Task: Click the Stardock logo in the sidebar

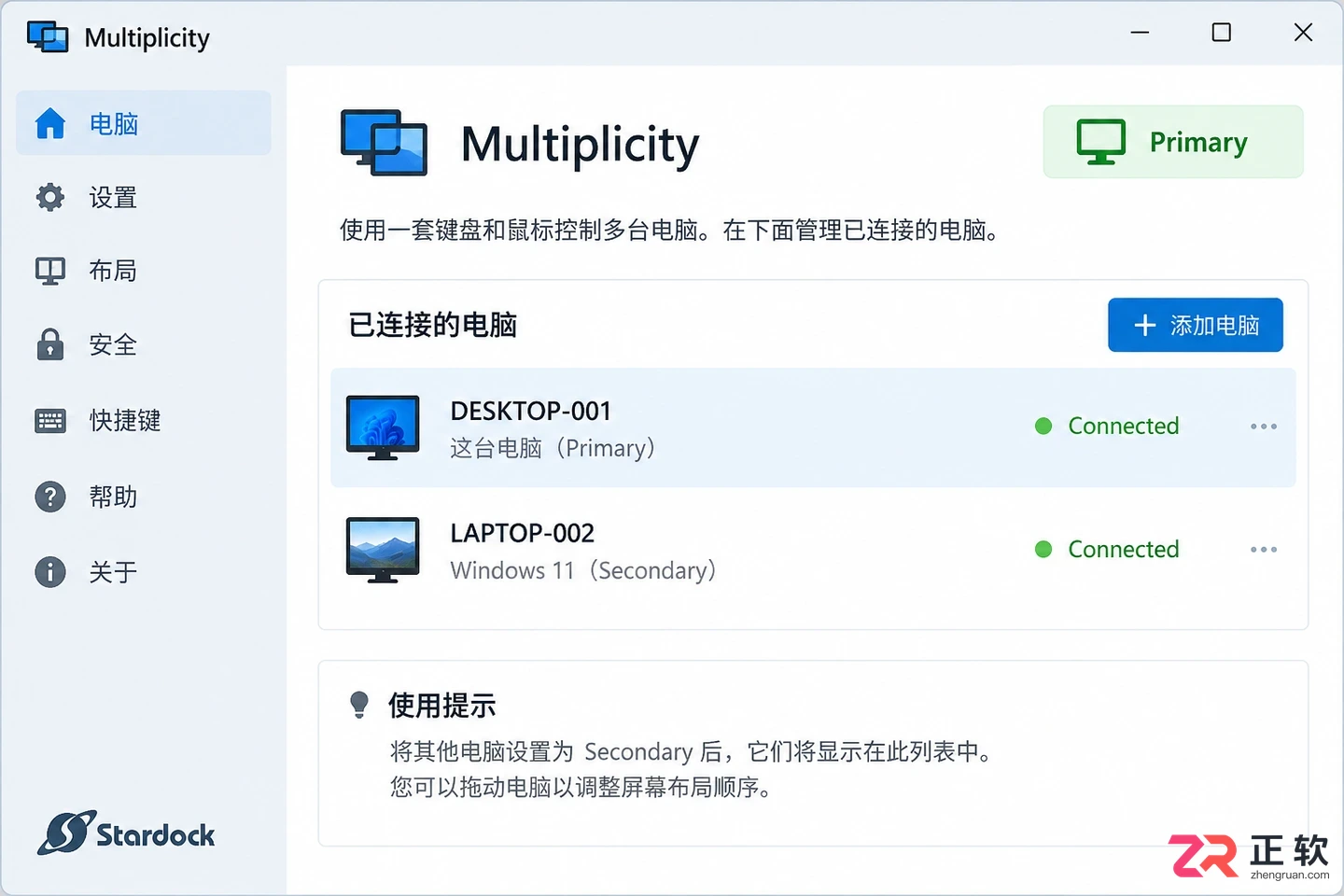Action: (127, 833)
